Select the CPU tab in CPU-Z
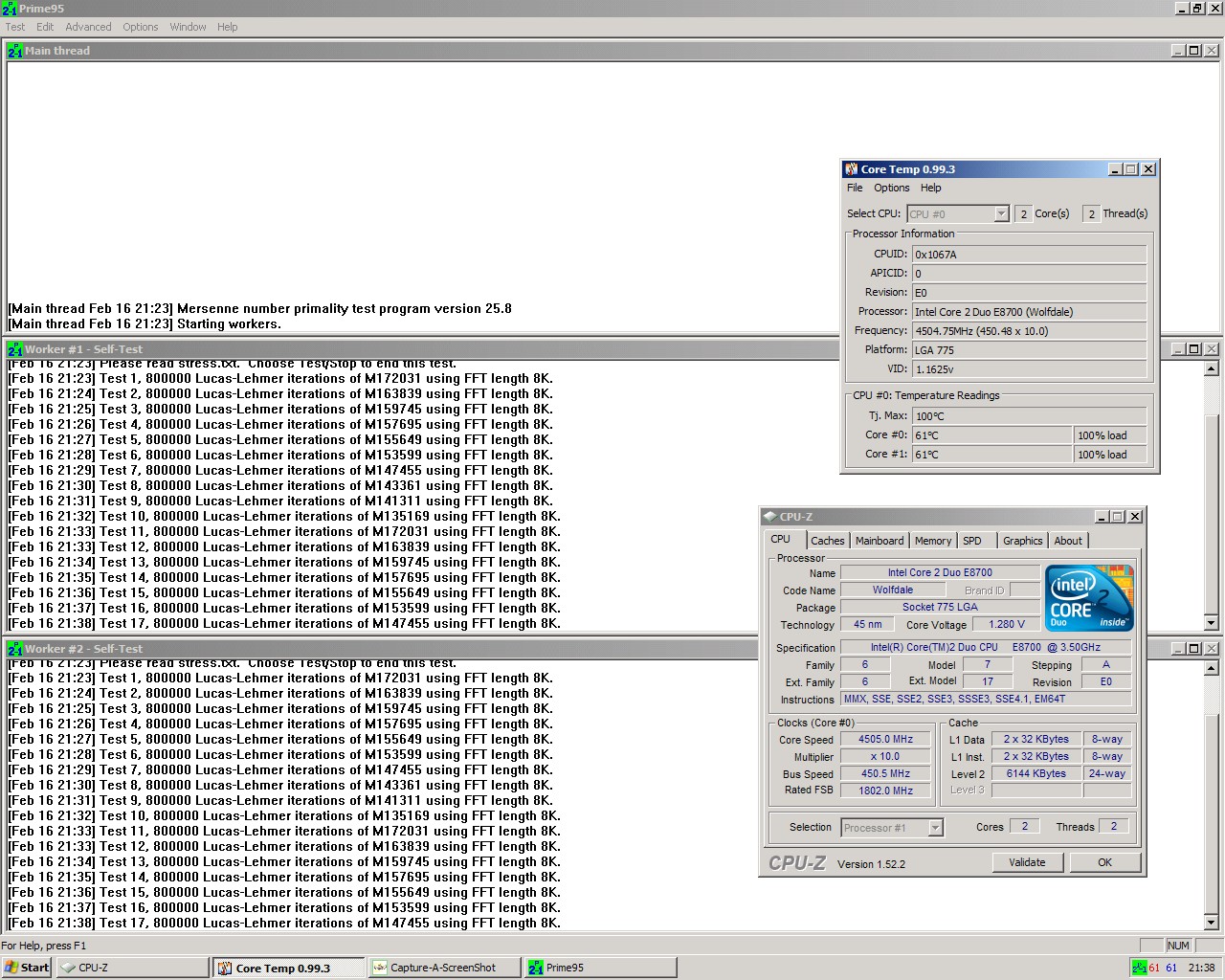Viewport: 1225px width, 980px height. coord(781,540)
